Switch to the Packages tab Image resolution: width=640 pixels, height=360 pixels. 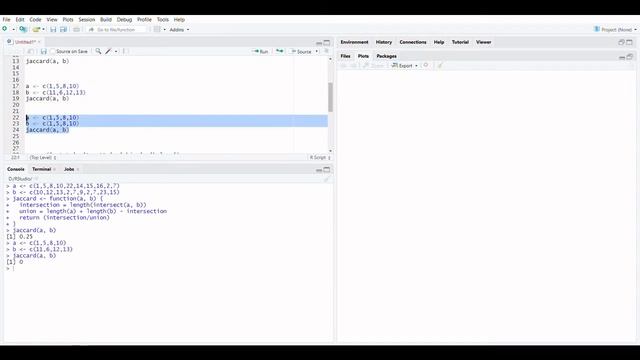(386, 56)
